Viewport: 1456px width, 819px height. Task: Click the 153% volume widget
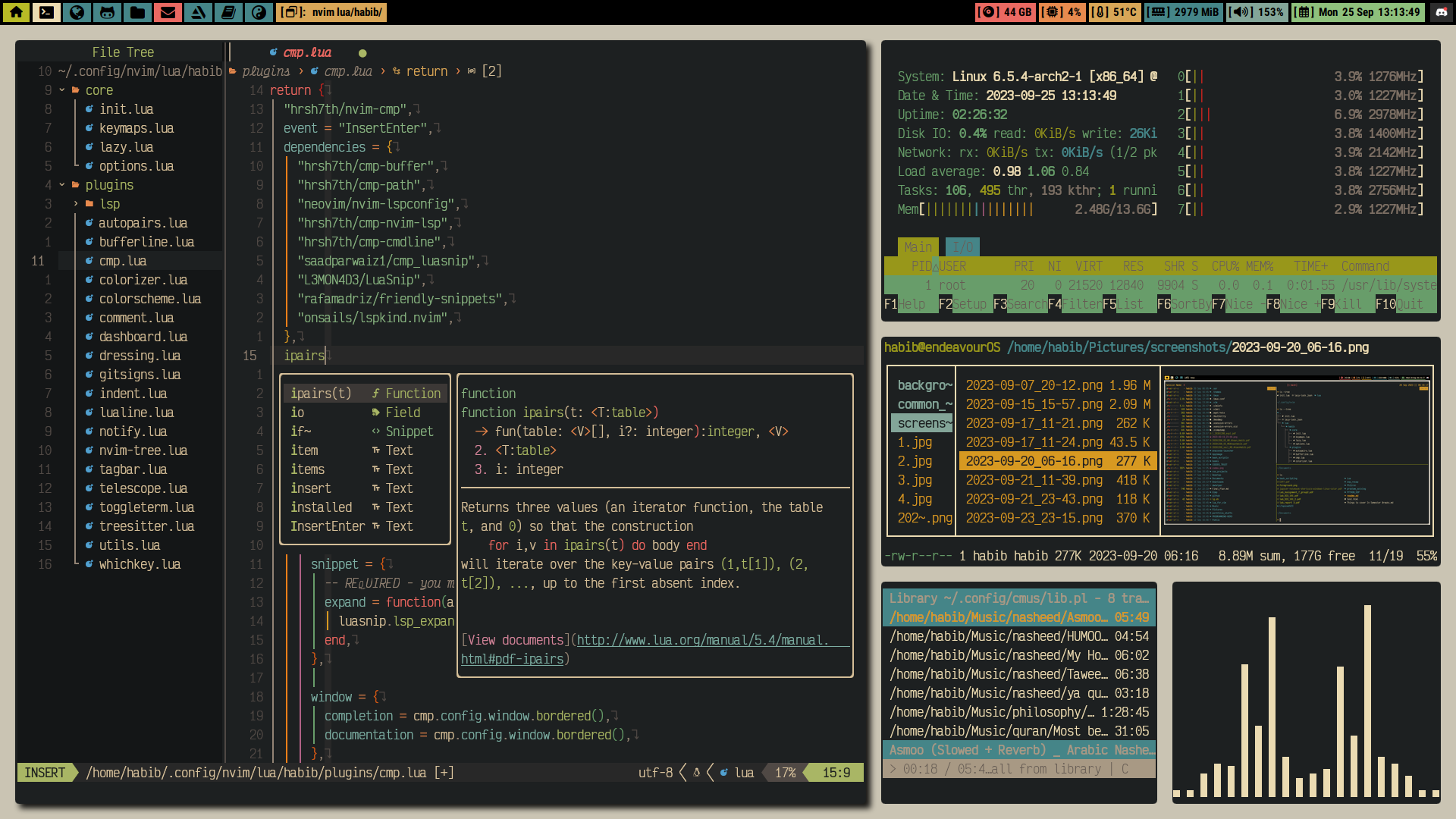click(x=1256, y=12)
